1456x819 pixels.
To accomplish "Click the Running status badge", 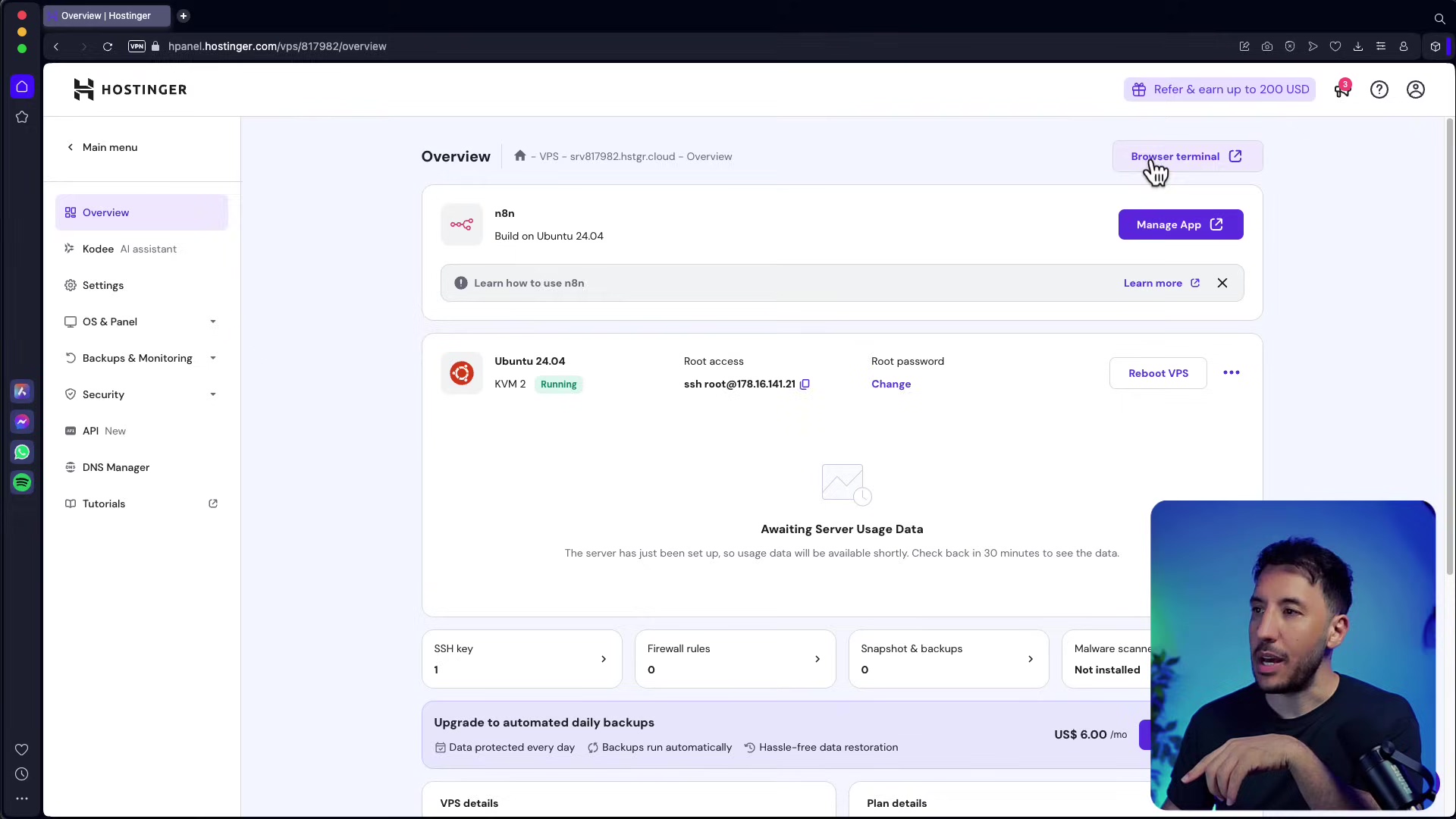I will (x=558, y=384).
